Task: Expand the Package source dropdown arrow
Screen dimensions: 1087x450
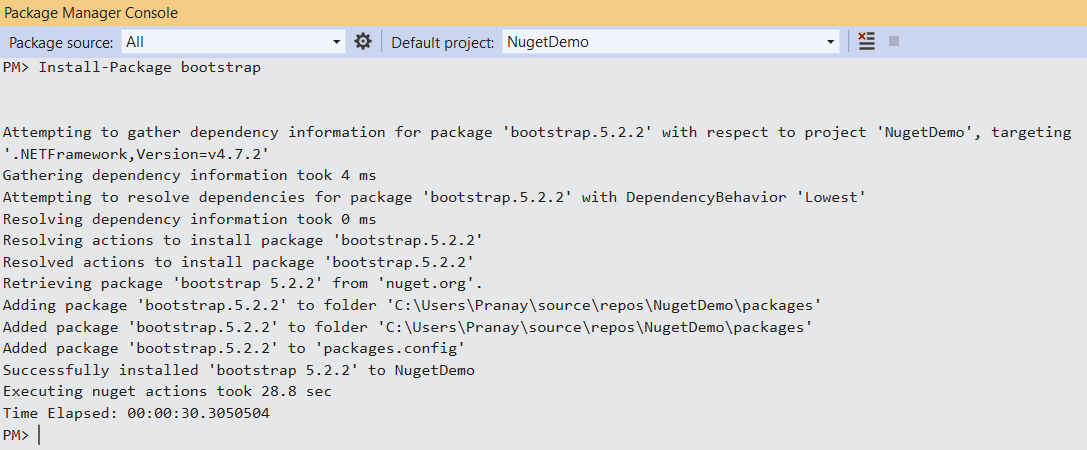Action: 337,42
